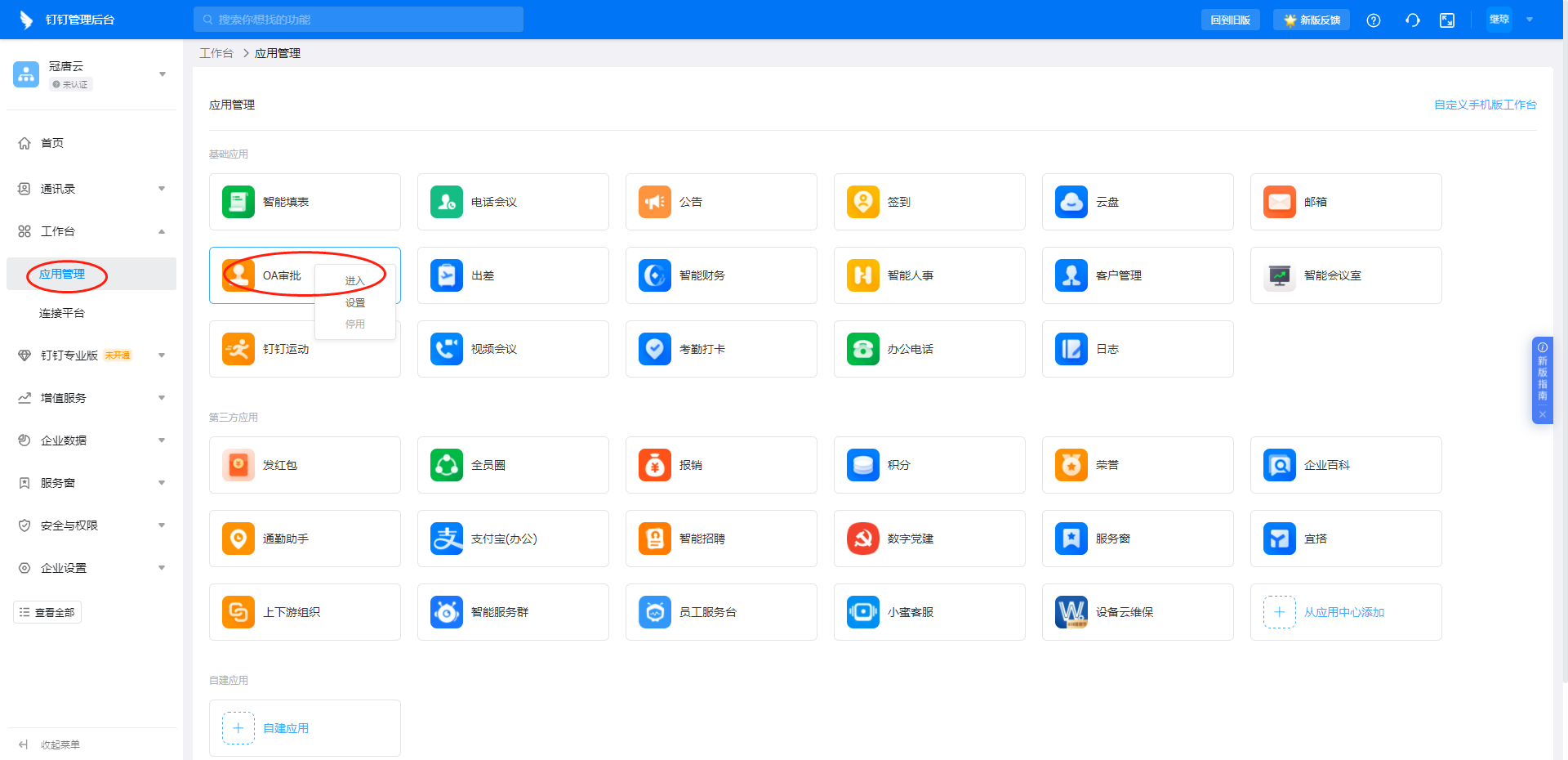Viewport: 1568px width, 760px height.
Task: Open the 考勤打卡 app icon
Action: [x=655, y=349]
